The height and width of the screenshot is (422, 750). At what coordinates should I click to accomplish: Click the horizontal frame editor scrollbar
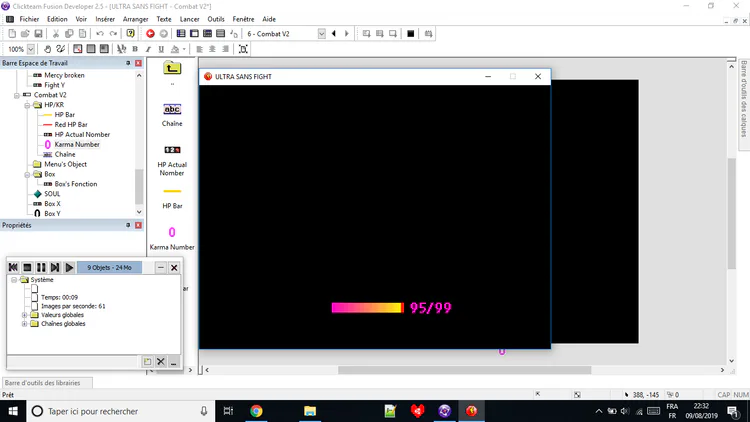tap(464, 370)
